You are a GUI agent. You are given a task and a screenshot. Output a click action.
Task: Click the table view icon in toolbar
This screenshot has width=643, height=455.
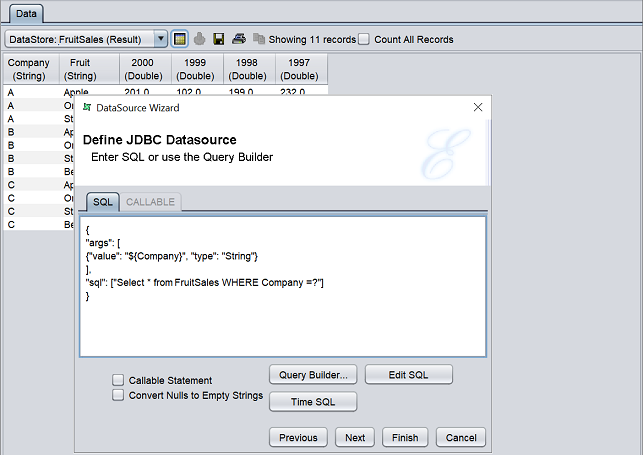[180, 39]
